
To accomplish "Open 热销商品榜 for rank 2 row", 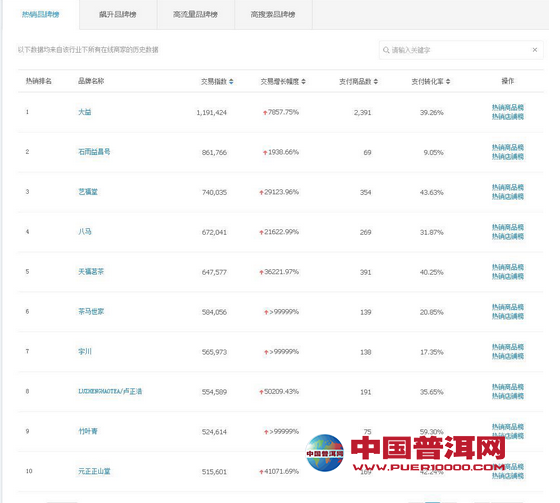I will pos(508,148).
